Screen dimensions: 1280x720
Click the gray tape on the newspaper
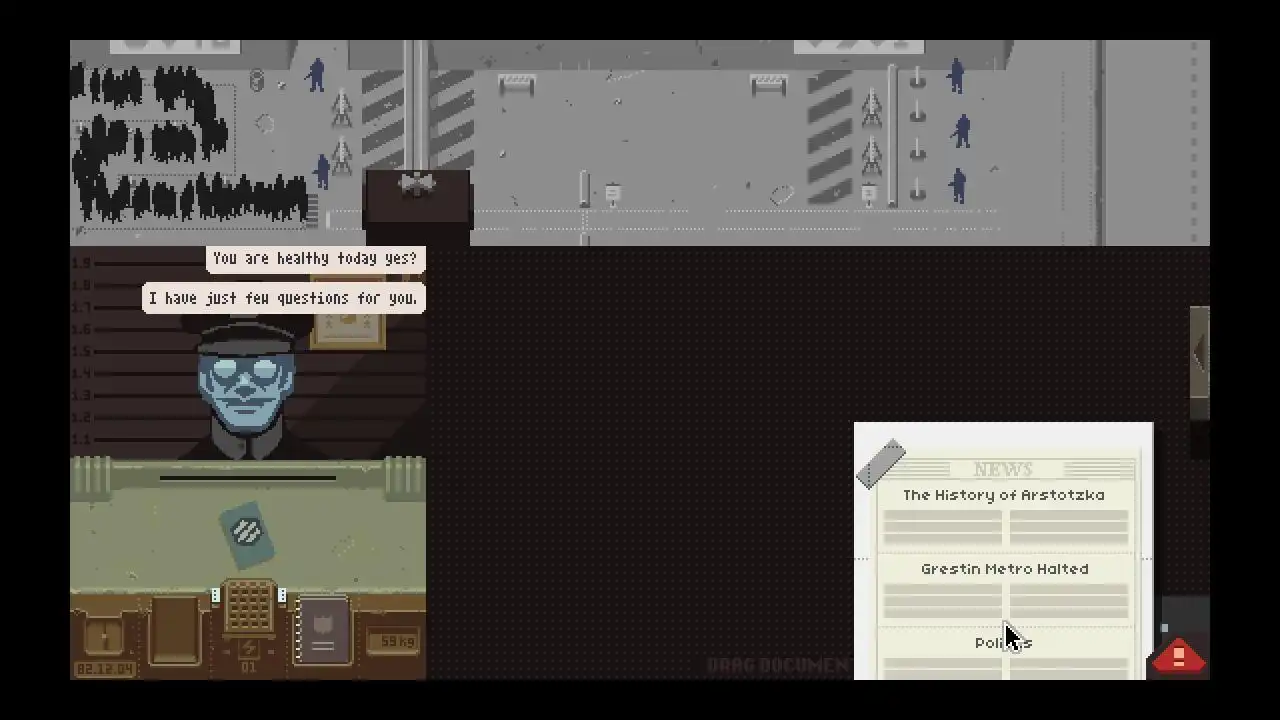[x=881, y=464]
